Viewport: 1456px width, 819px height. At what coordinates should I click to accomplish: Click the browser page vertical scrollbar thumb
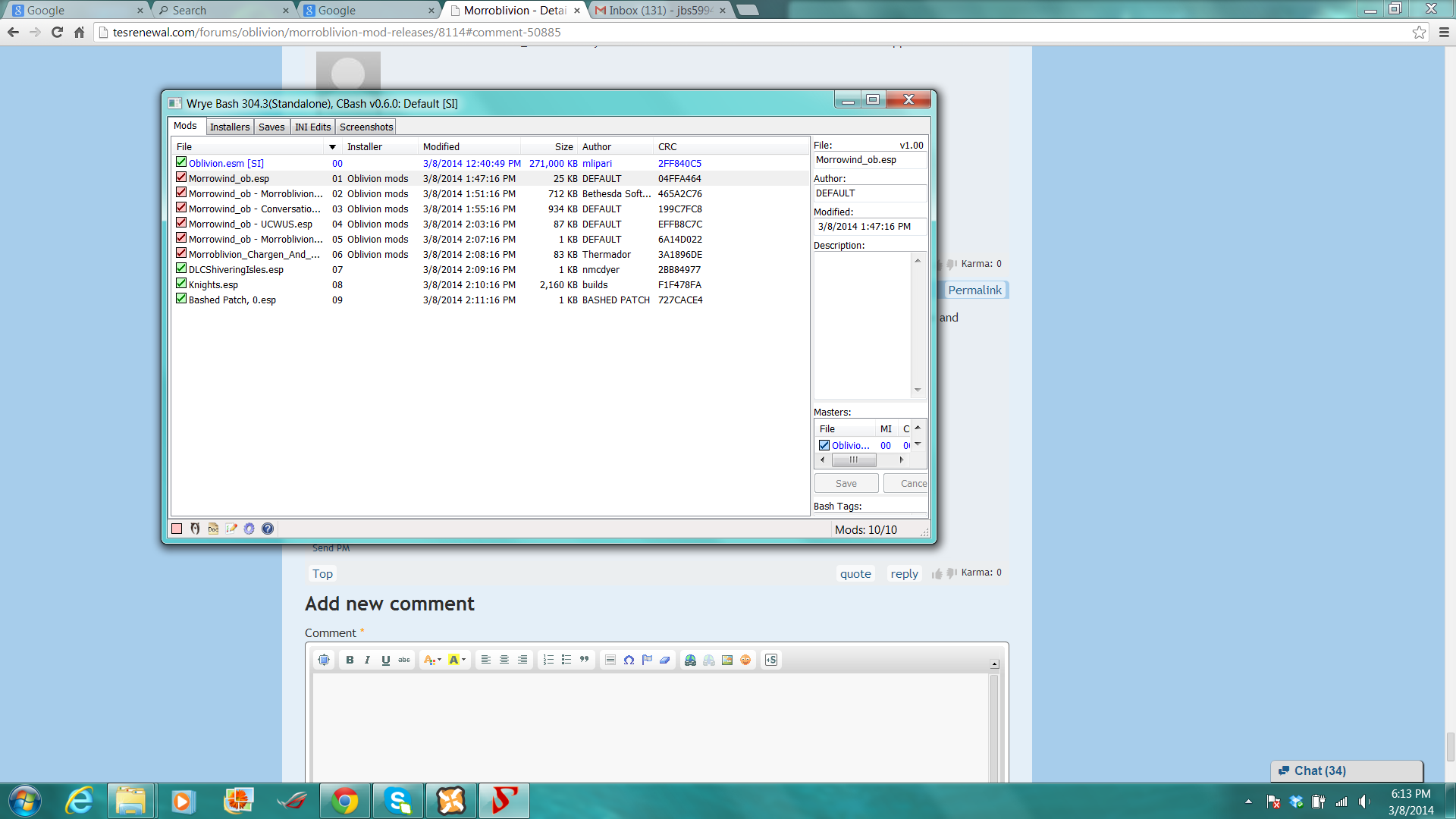click(x=1450, y=747)
